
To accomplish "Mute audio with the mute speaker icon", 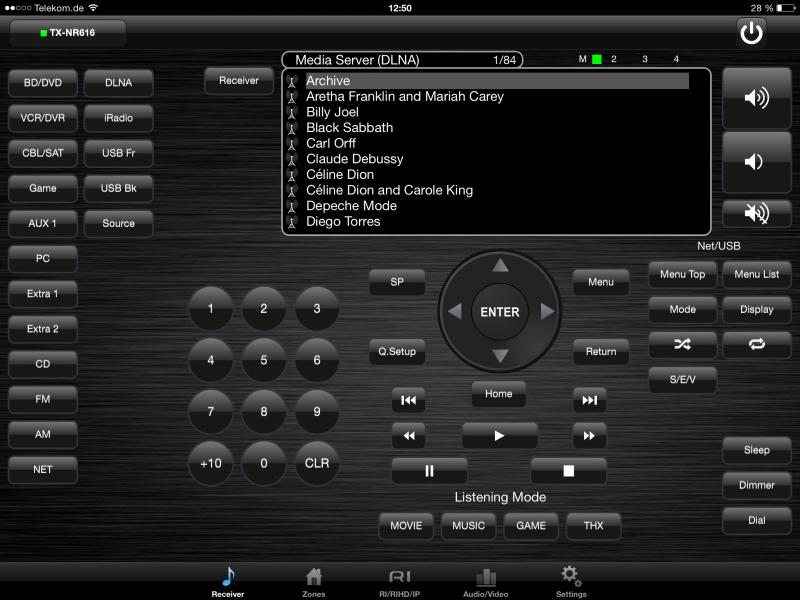I will click(757, 213).
